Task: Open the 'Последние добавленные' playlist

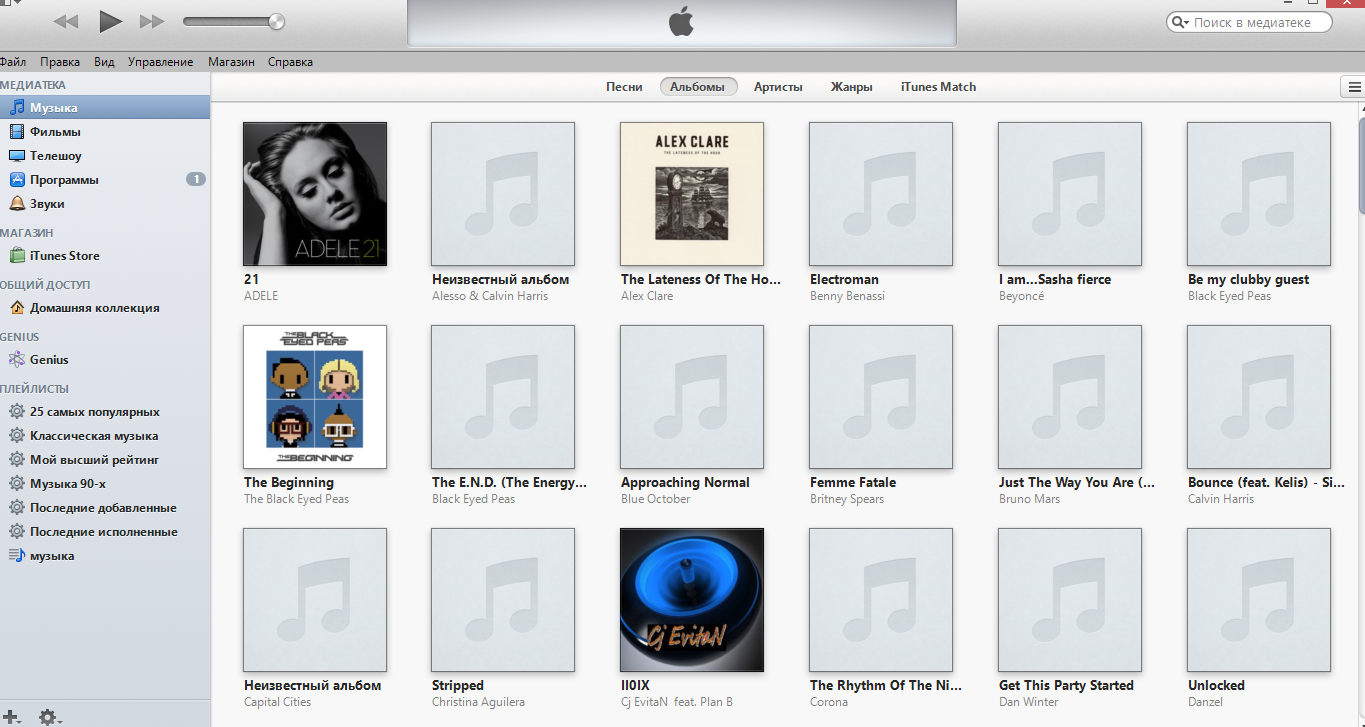Action: coord(105,507)
